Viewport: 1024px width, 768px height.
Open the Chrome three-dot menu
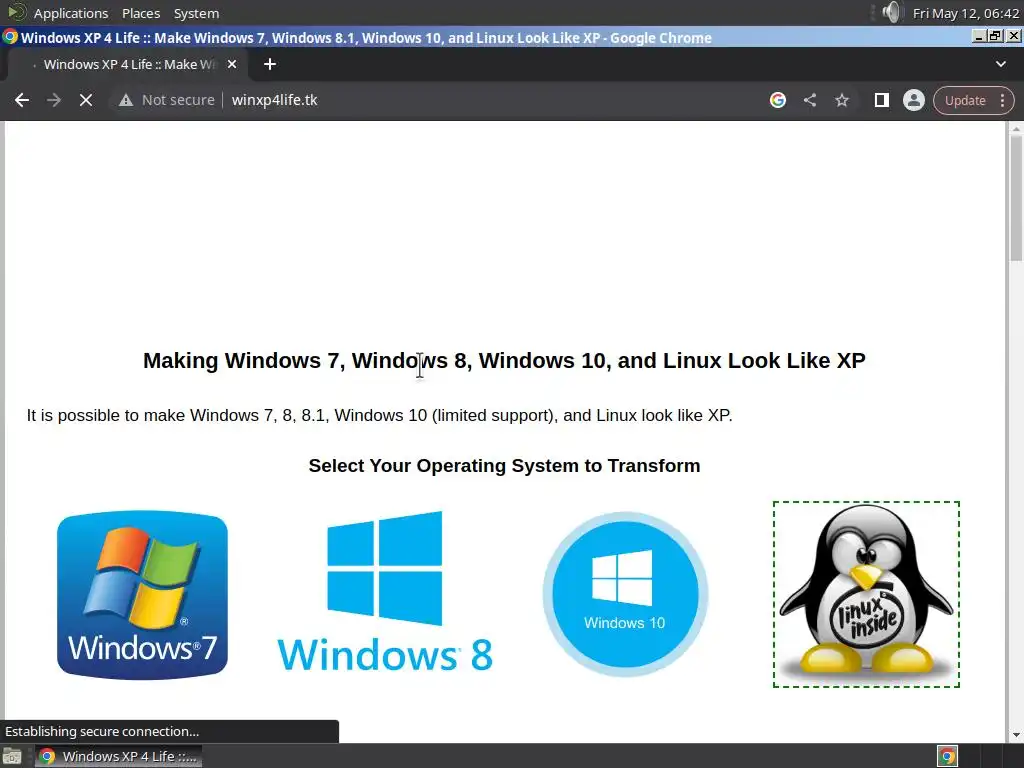[x=1002, y=101]
